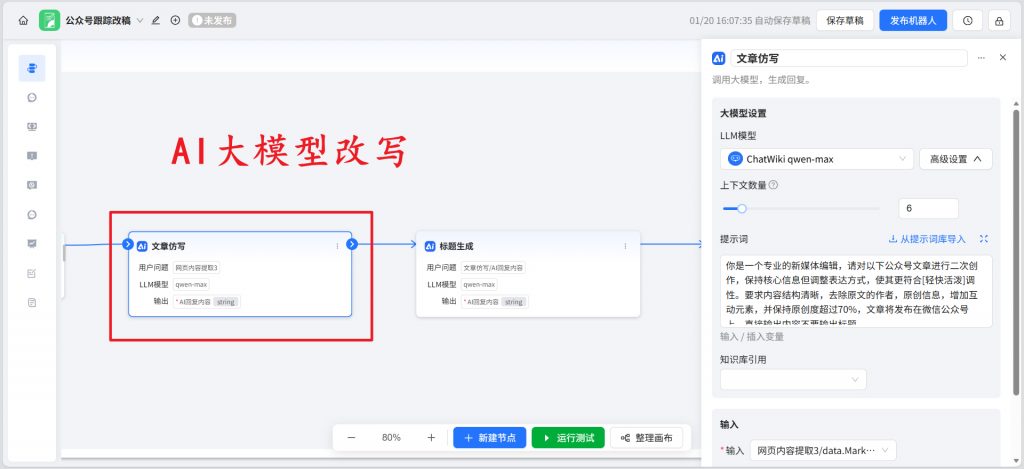Click 网页内容提取3 tag in 文章仿写 node
The image size is (1024, 469).
[x=197, y=268]
